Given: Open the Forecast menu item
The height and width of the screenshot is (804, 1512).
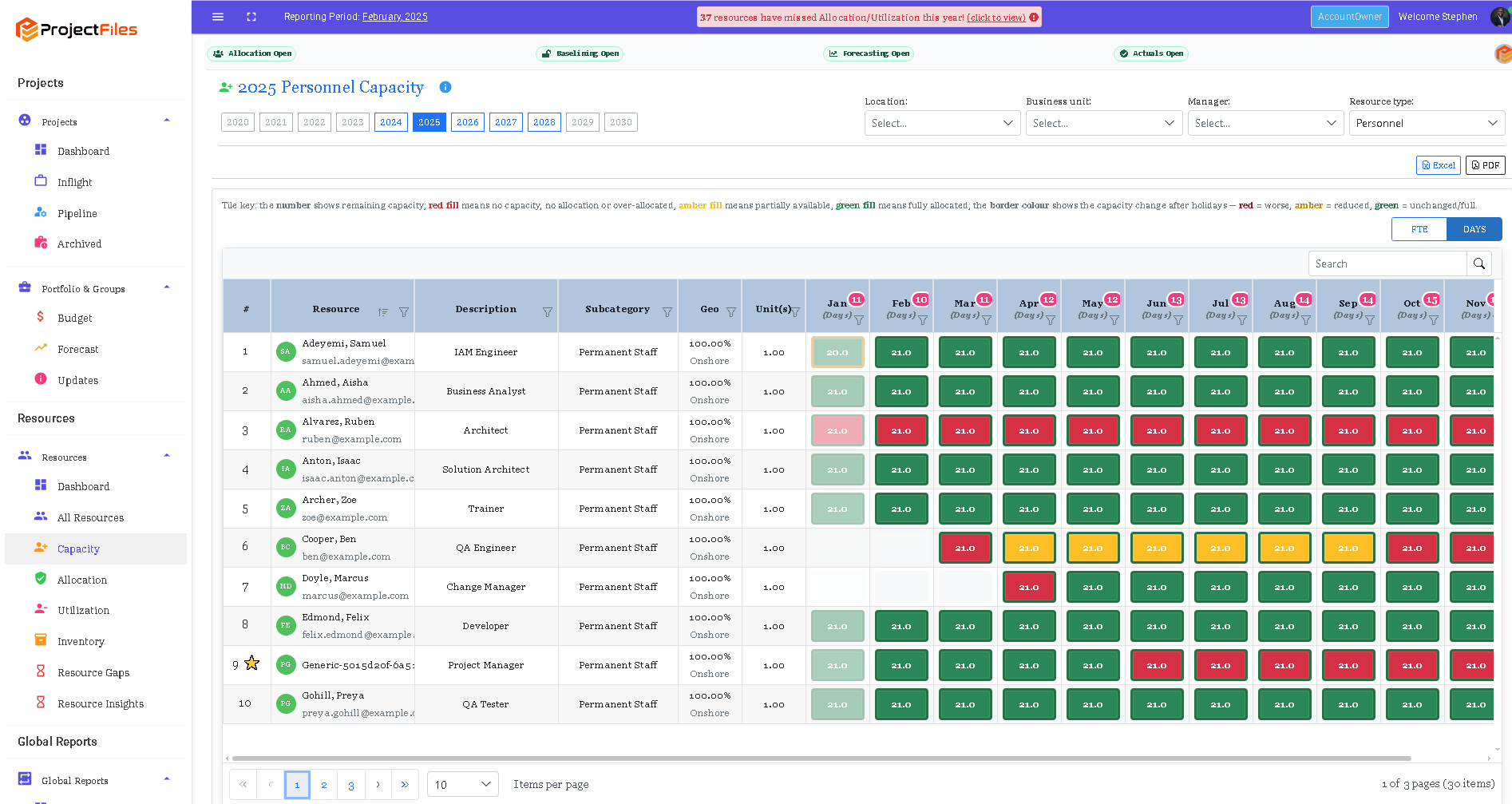Looking at the screenshot, I should click(x=77, y=349).
